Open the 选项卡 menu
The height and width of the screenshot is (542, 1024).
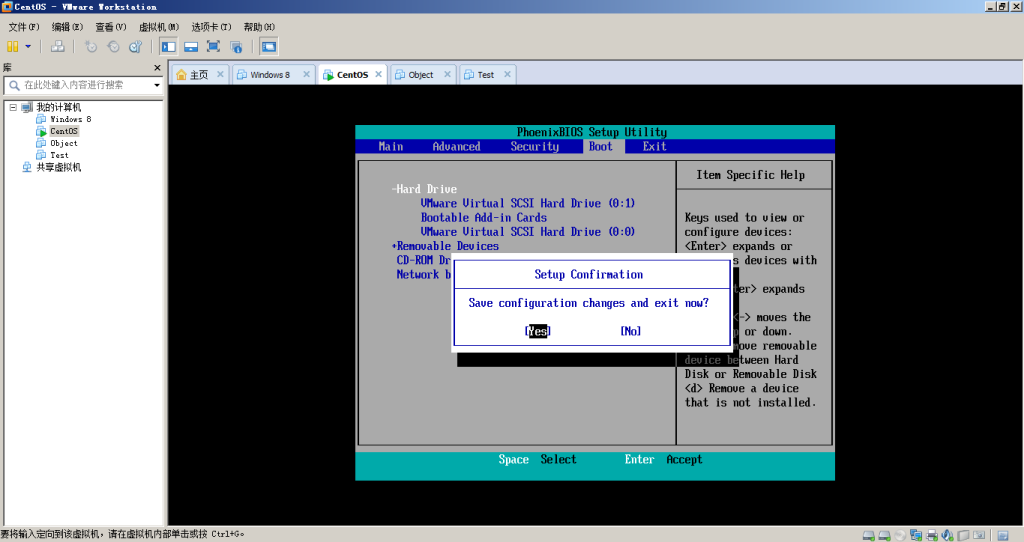pos(211,27)
